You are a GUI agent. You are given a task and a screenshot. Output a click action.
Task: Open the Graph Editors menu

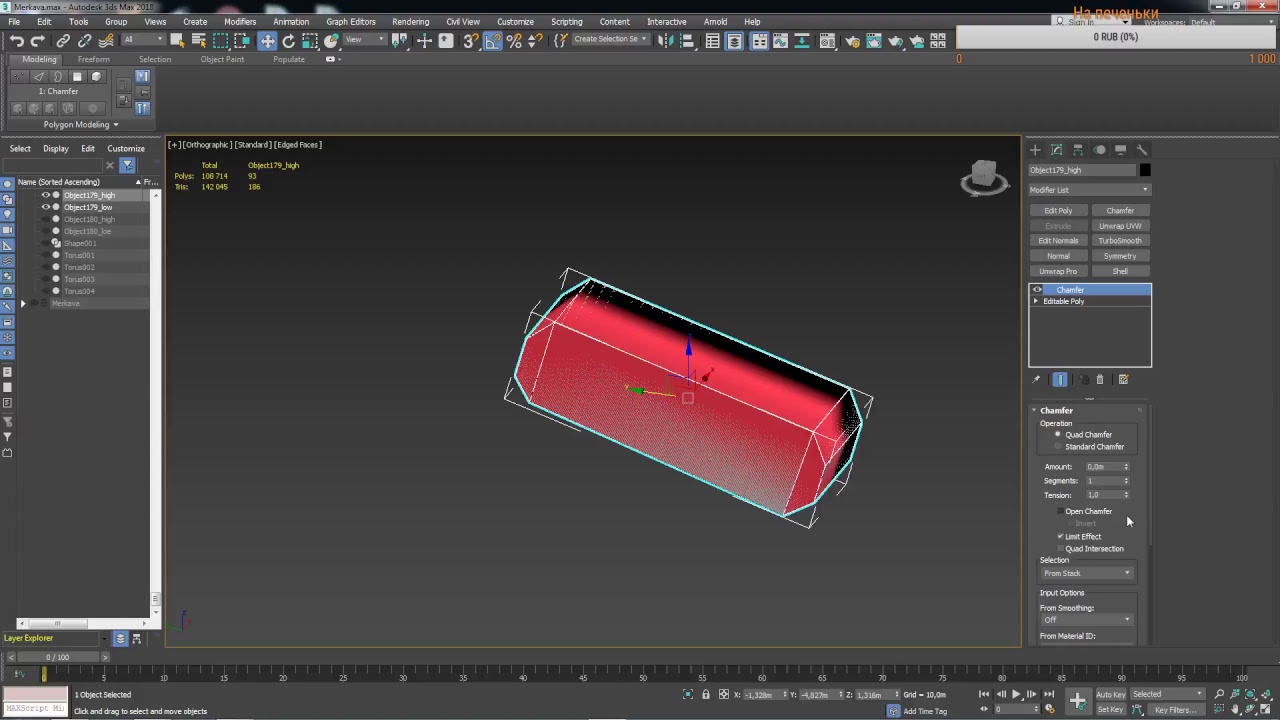(350, 22)
